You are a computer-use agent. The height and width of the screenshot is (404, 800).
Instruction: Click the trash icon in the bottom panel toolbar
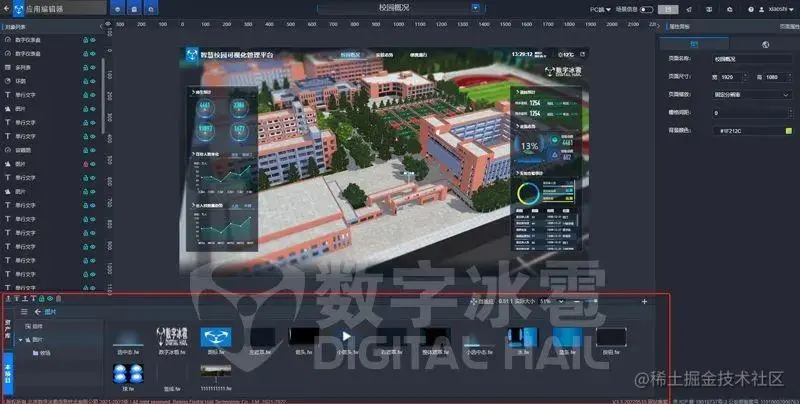click(x=58, y=298)
